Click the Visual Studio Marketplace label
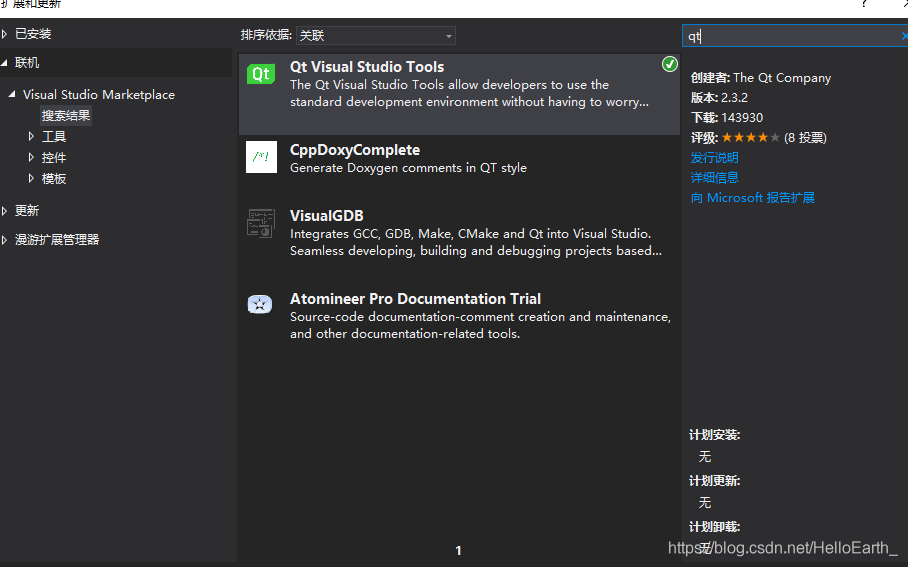This screenshot has height=567, width=908. tap(99, 94)
